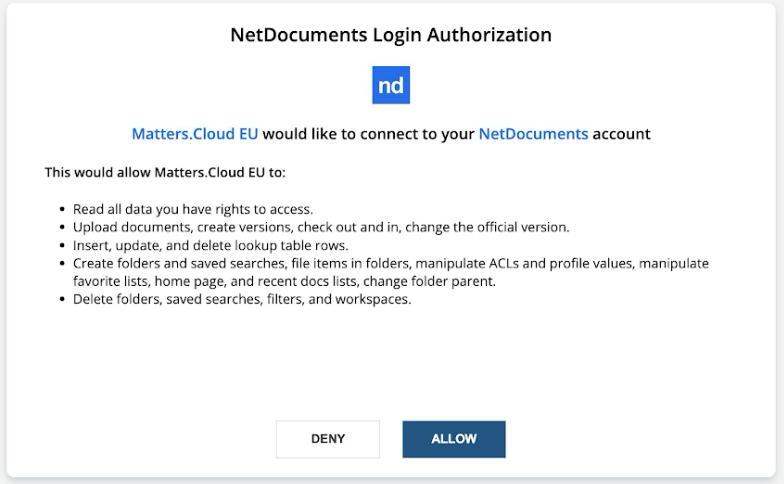Deny the authorization request
The height and width of the screenshot is (484, 784).
pos(328,439)
